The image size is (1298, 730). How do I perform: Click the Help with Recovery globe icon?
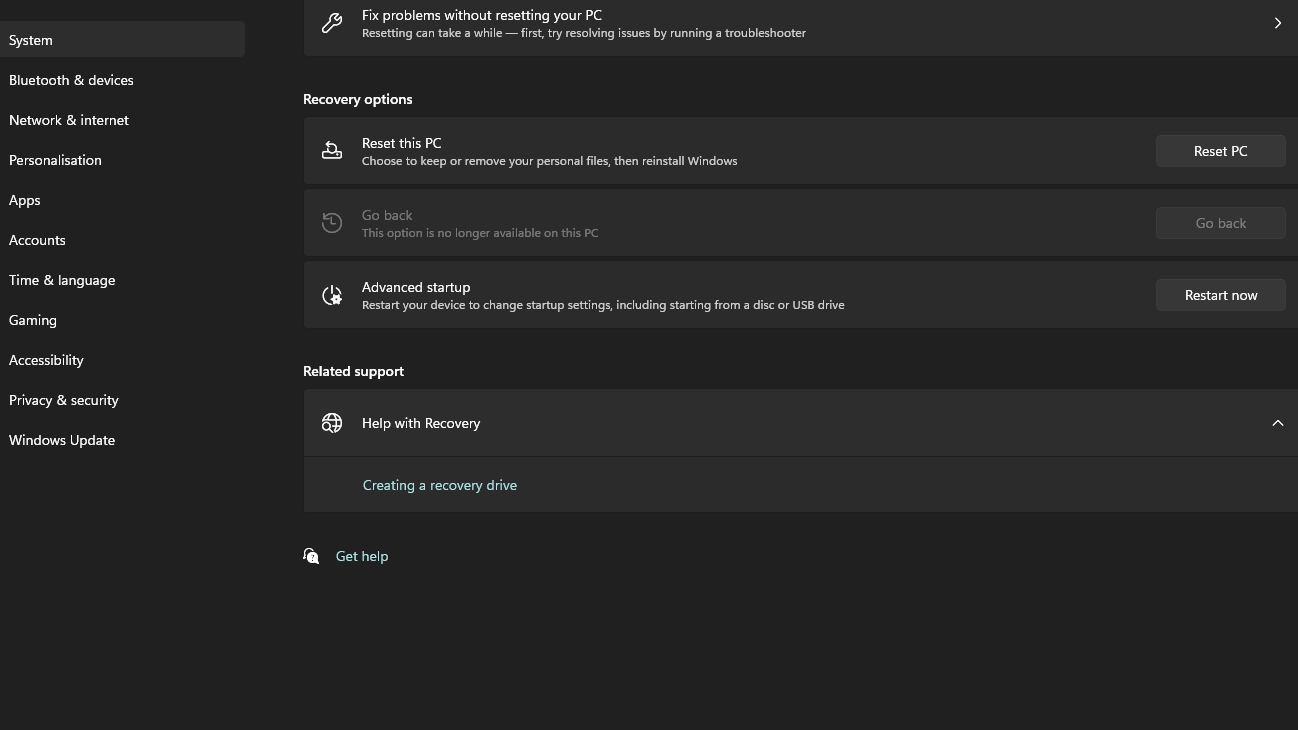click(332, 423)
